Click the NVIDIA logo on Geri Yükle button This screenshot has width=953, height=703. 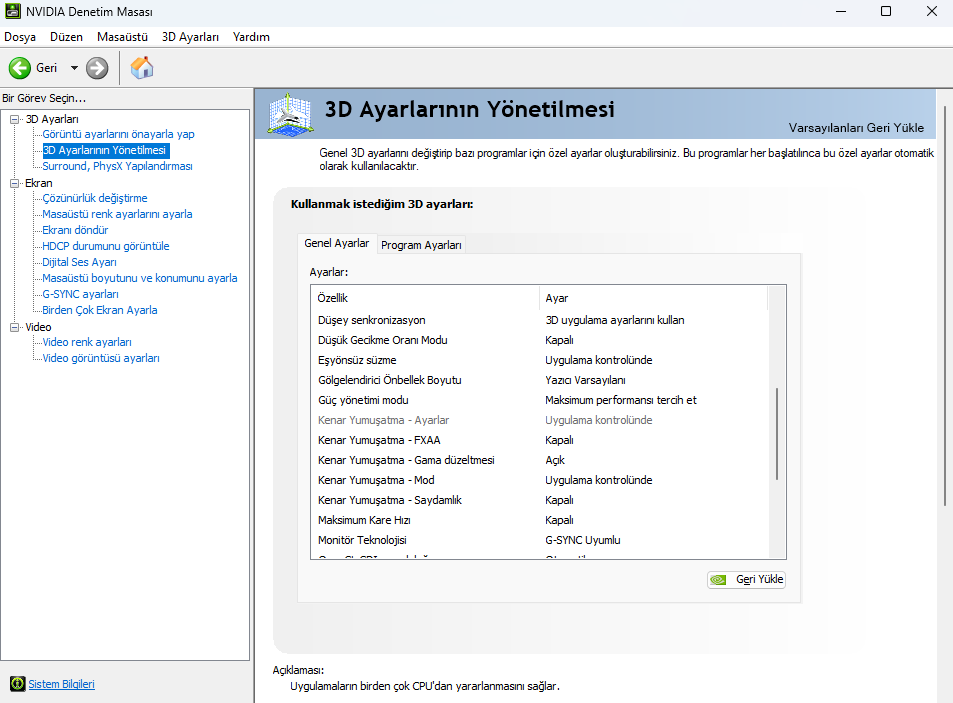point(718,580)
